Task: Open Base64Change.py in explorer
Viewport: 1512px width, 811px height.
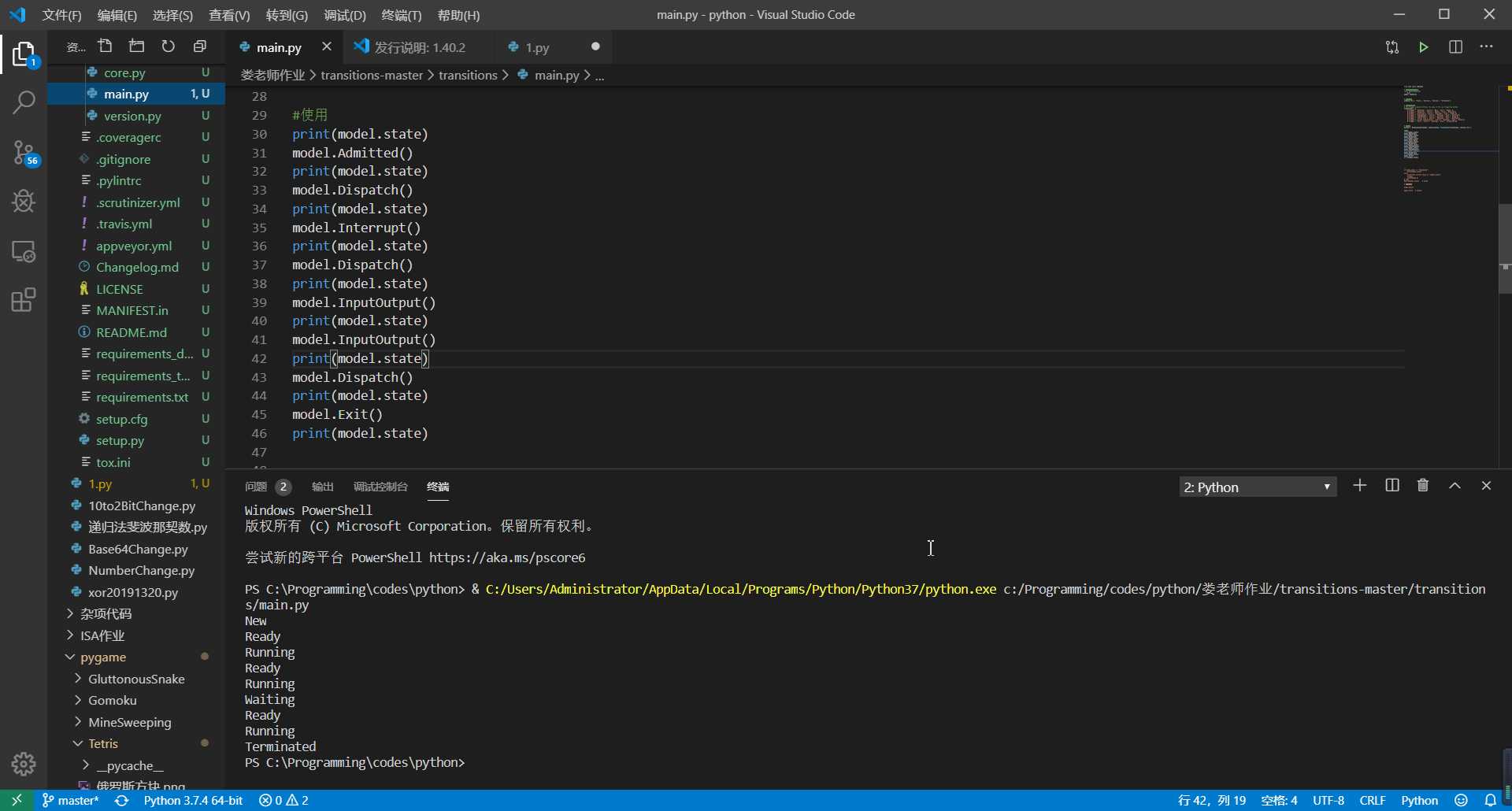Action: (x=136, y=549)
